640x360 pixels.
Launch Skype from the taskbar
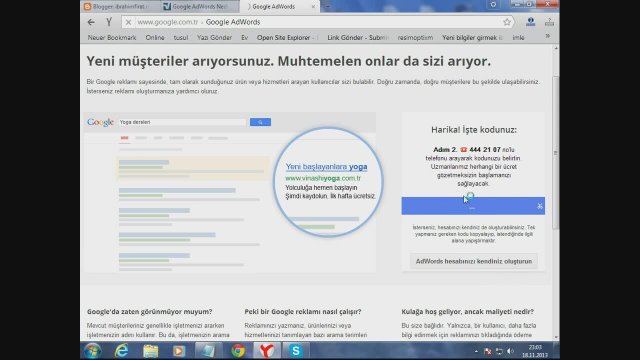click(x=296, y=351)
